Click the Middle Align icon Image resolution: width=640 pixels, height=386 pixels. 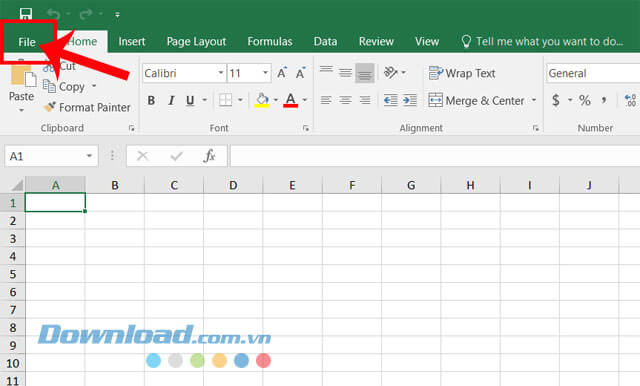[345, 73]
